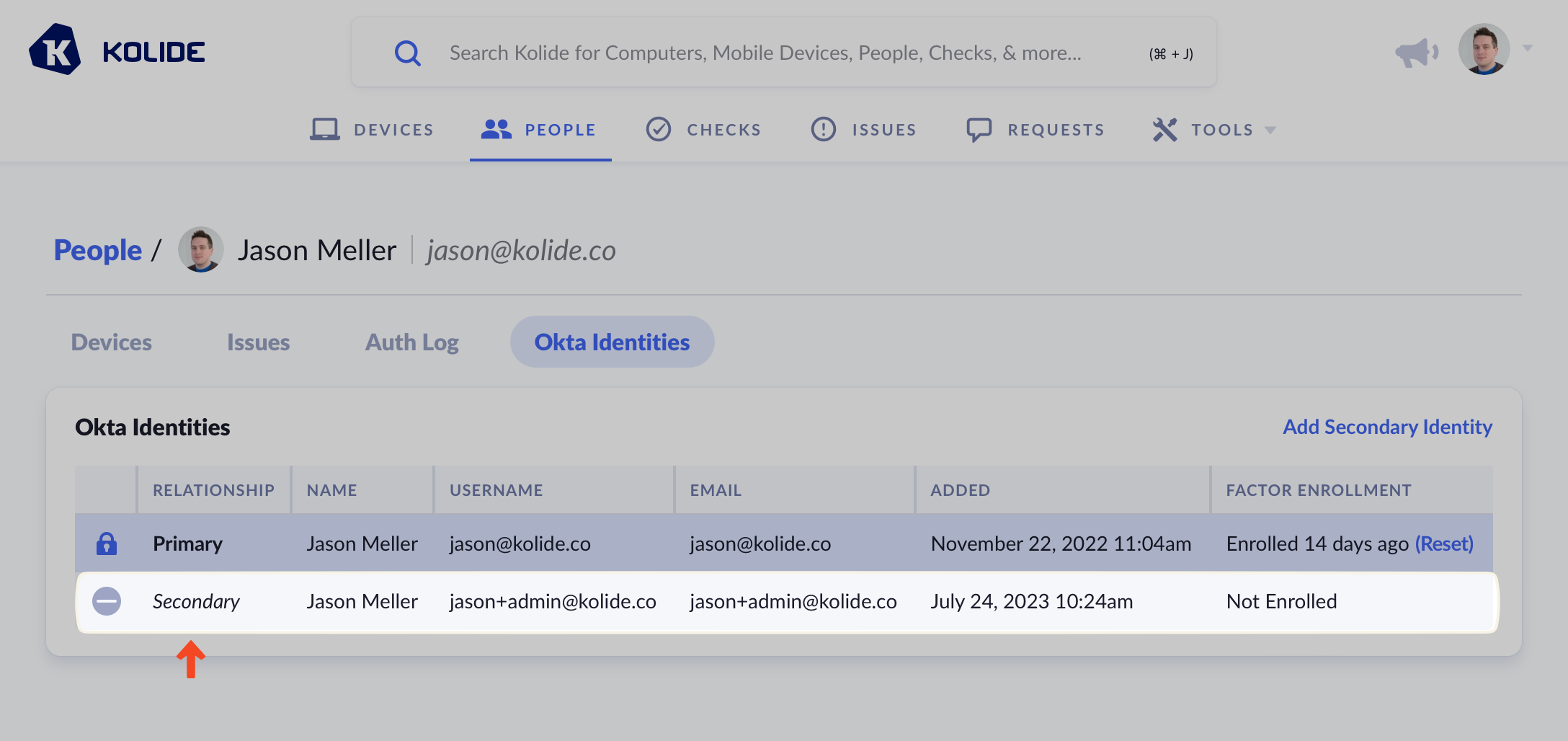Open Issues via exclamation icon
This screenshot has height=741, width=1568.
(823, 130)
